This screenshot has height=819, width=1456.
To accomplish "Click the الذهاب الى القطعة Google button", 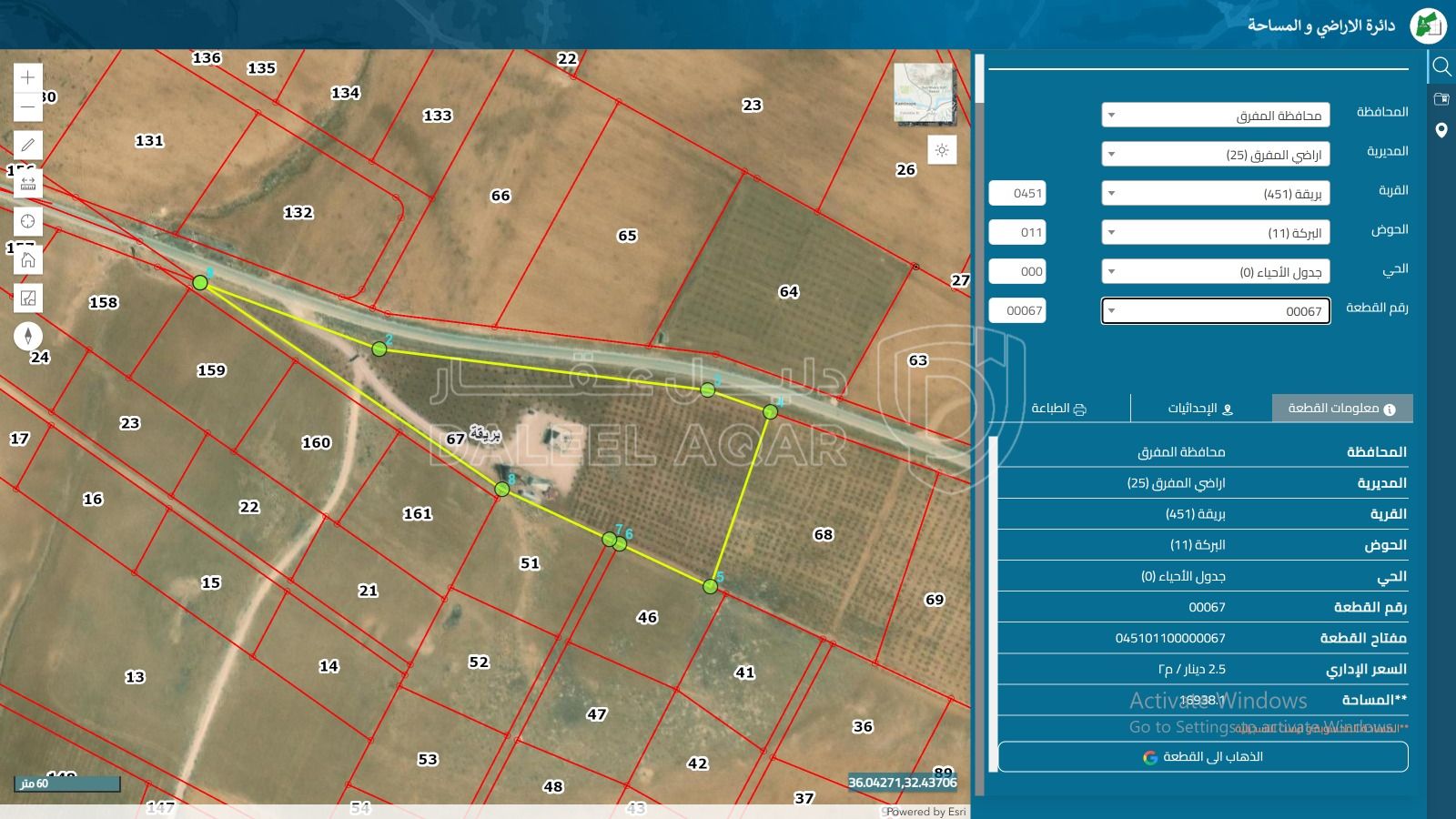I will (x=1202, y=756).
